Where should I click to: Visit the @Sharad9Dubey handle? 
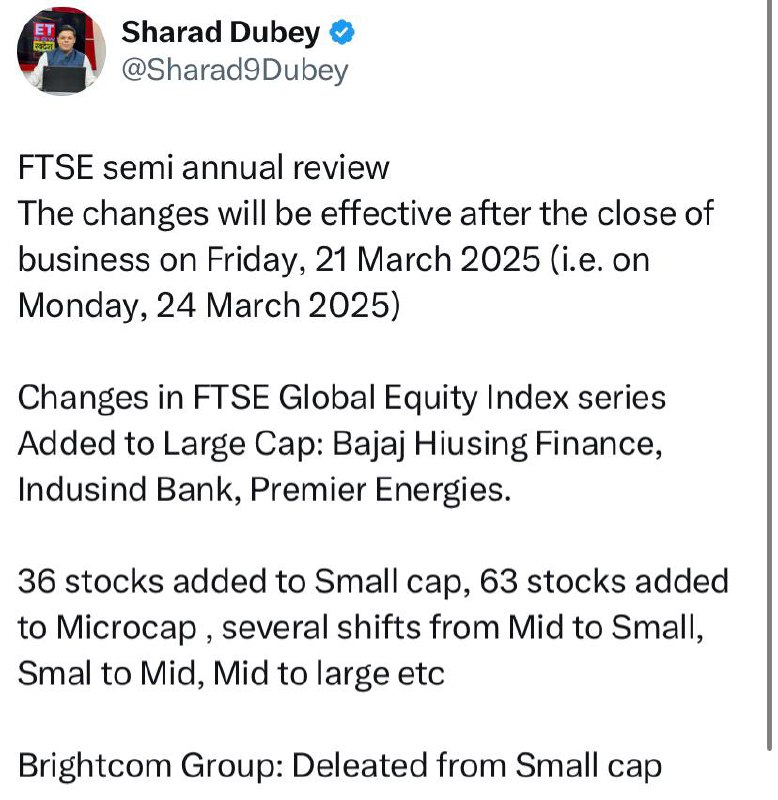235,70
